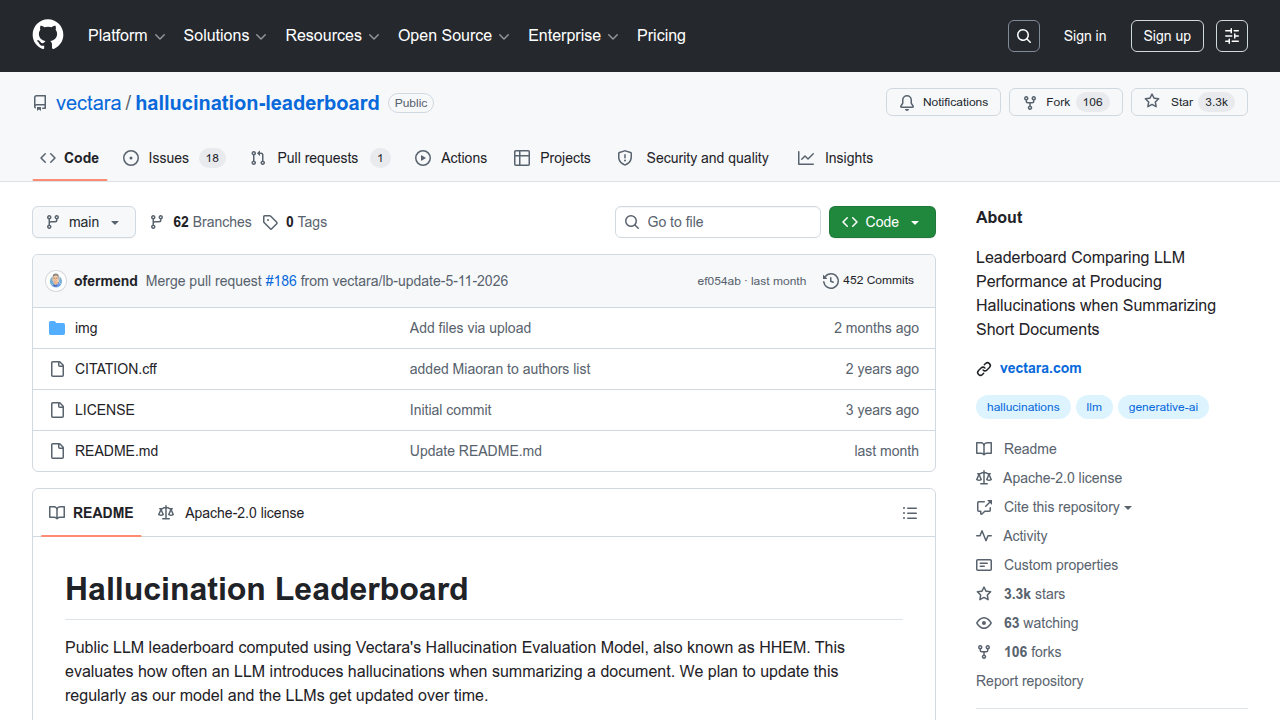This screenshot has width=1280, height=720.
Task: Expand the Platform menu
Action: pos(126,36)
